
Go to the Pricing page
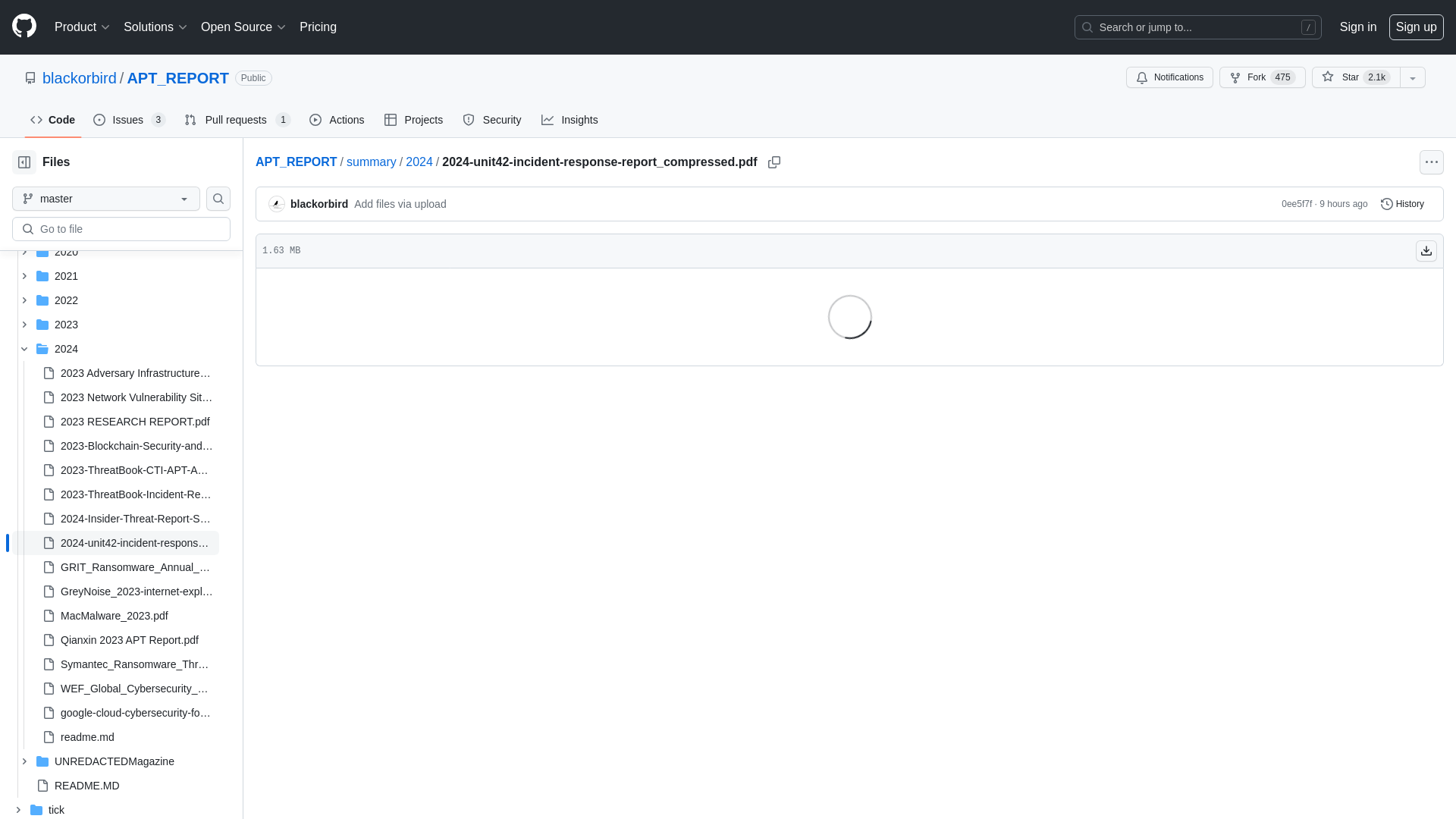(x=318, y=27)
